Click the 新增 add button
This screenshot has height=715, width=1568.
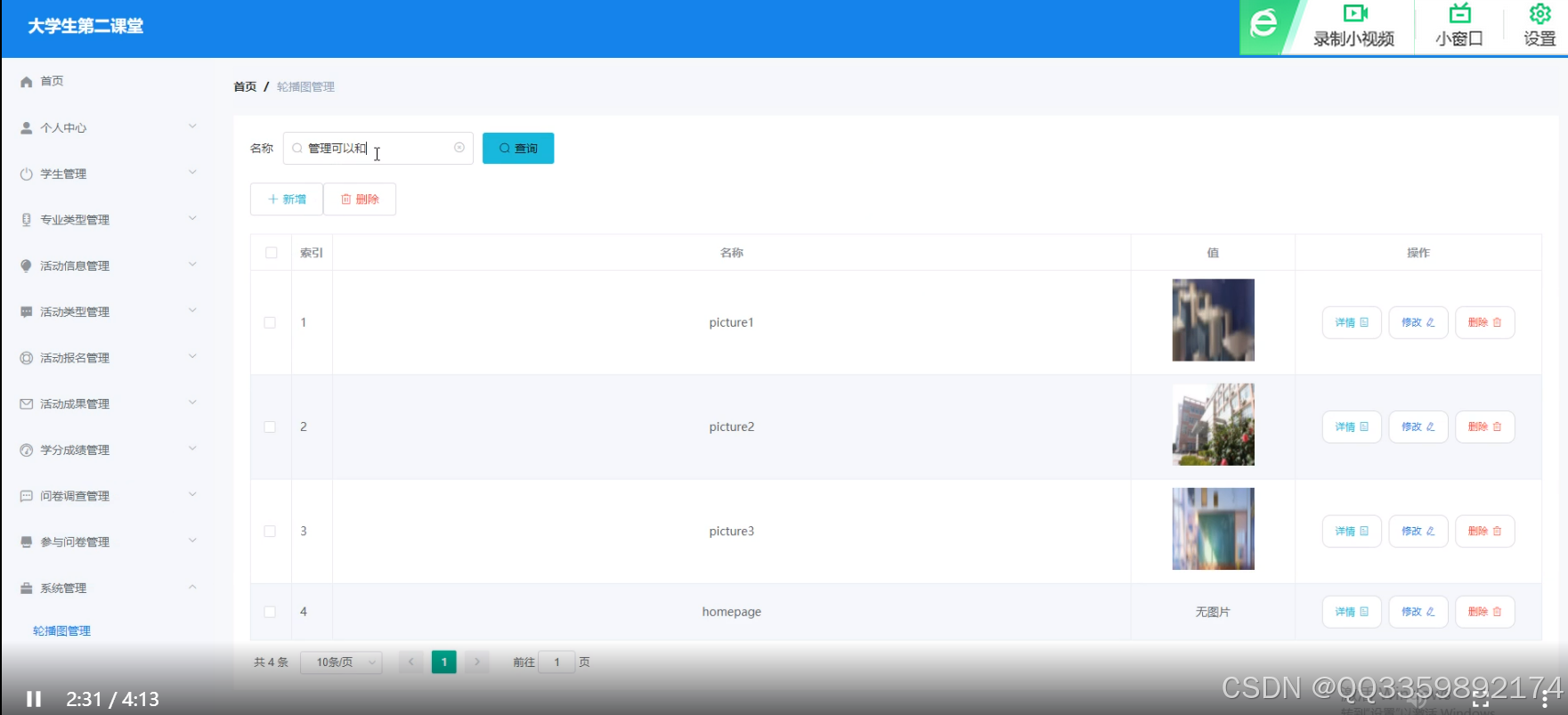(287, 199)
